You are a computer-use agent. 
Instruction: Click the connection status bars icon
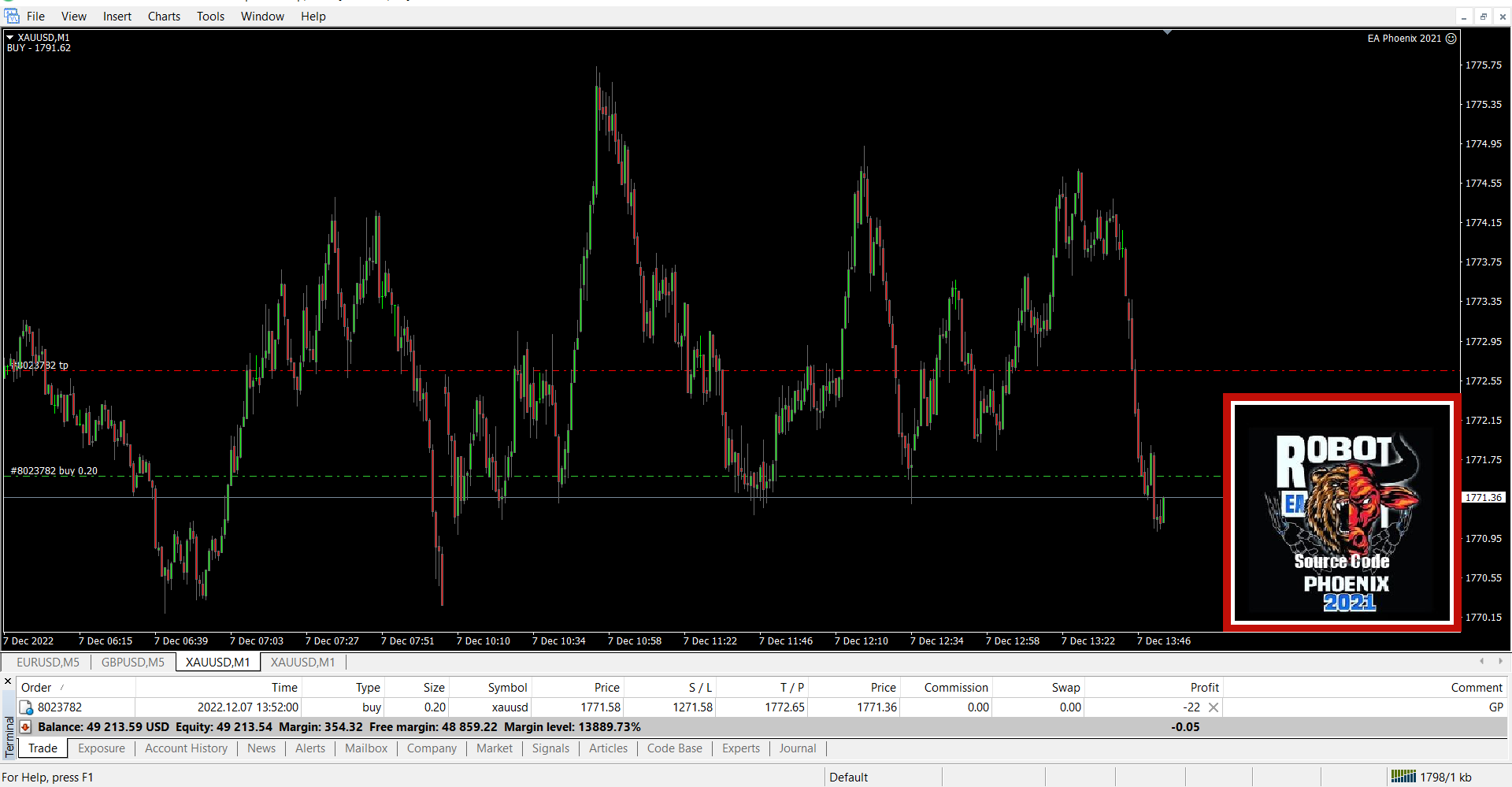(x=1403, y=777)
